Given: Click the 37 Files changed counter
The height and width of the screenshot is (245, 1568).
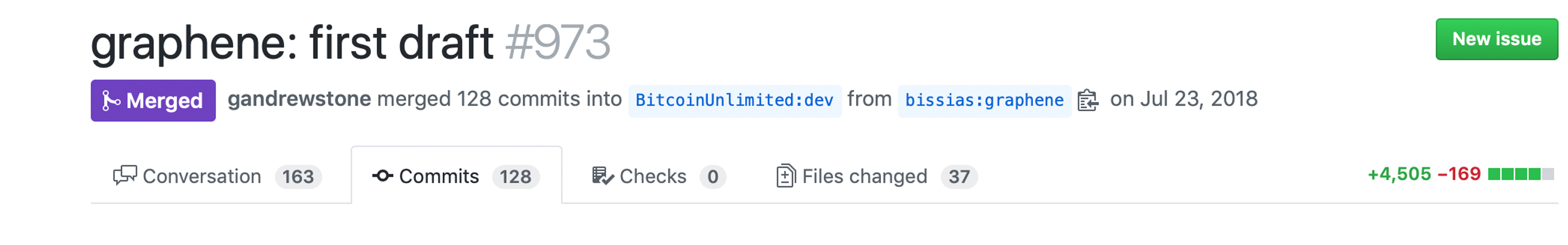Looking at the screenshot, I should [959, 177].
